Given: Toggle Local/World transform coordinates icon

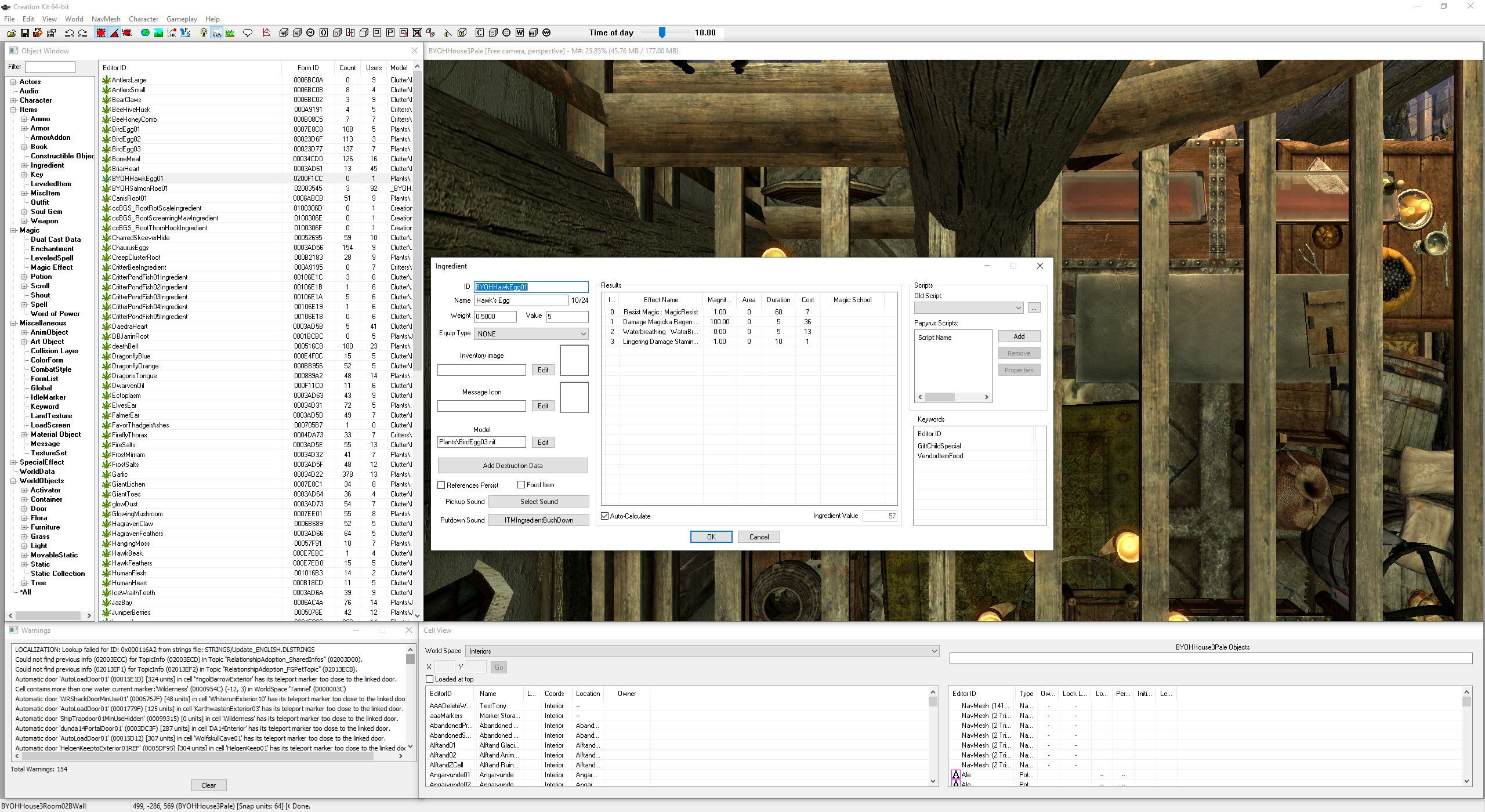Looking at the screenshot, I should [x=127, y=33].
